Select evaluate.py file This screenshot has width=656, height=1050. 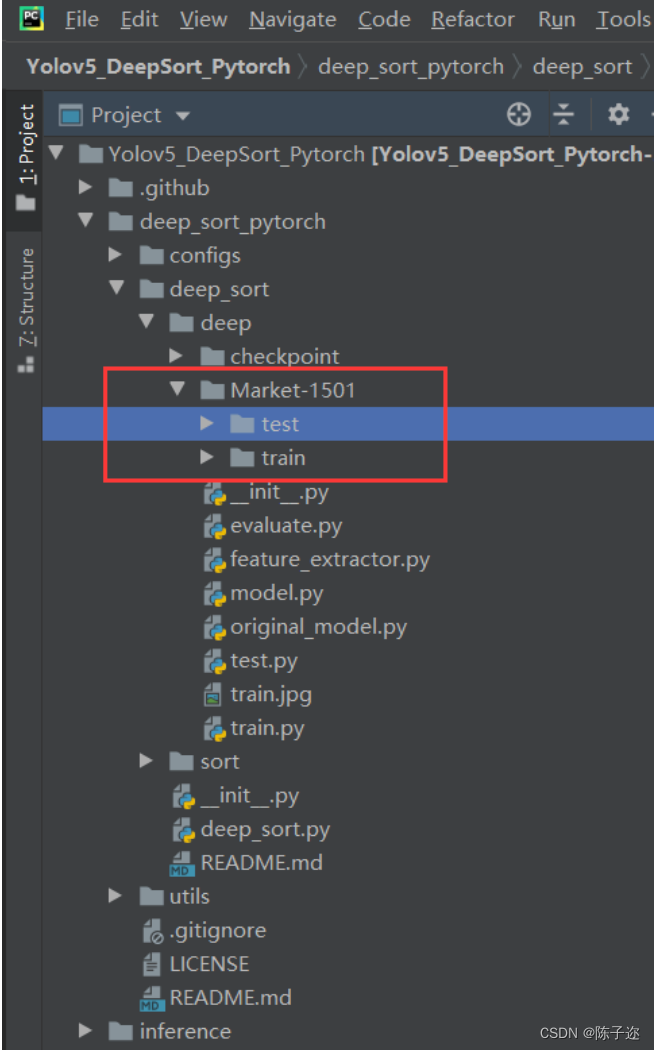[273, 526]
